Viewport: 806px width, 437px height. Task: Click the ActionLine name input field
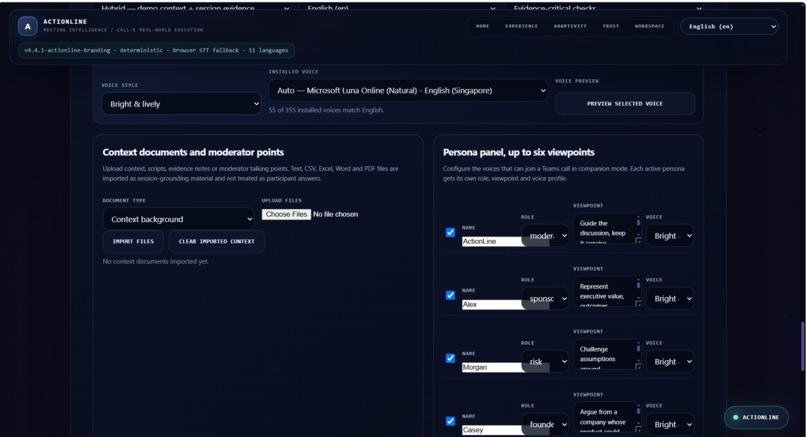(x=492, y=241)
